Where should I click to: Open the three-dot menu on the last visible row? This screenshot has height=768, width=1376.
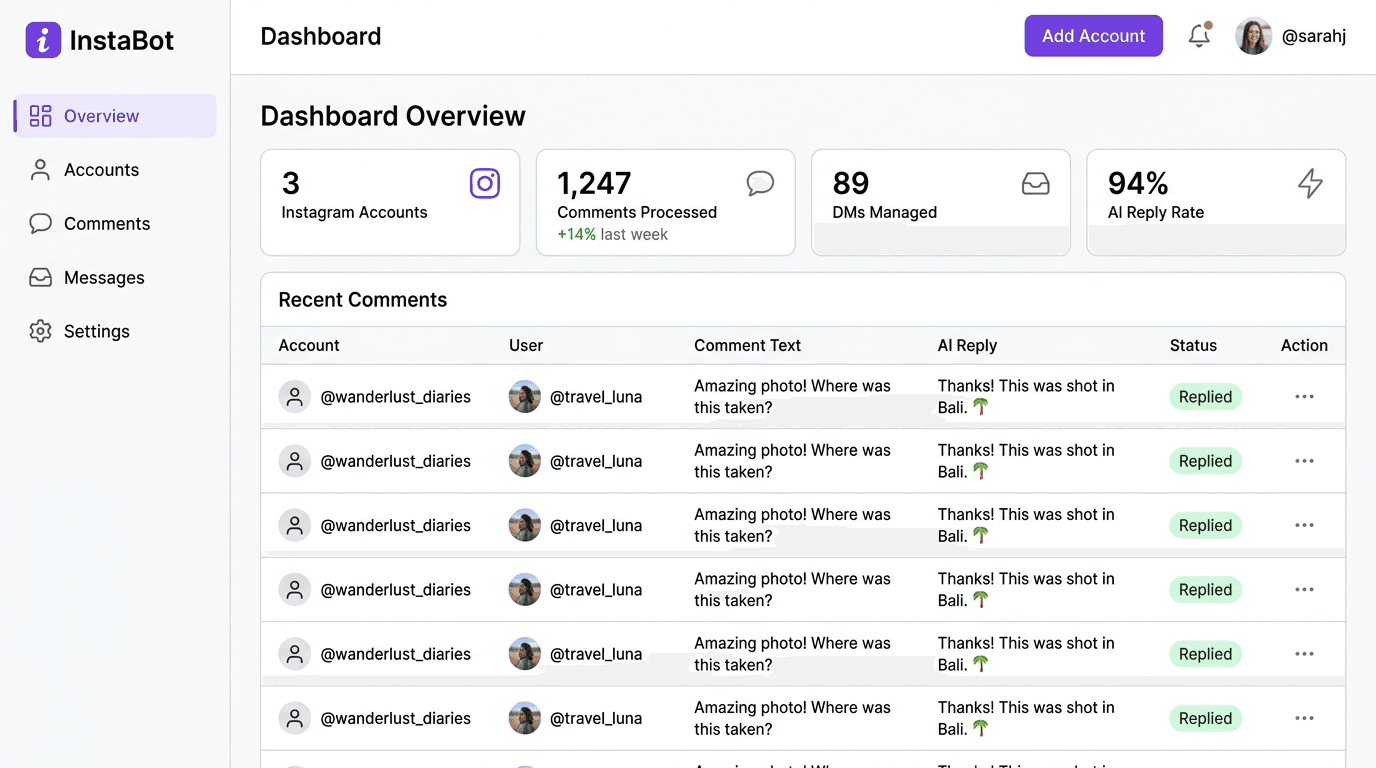1304,718
